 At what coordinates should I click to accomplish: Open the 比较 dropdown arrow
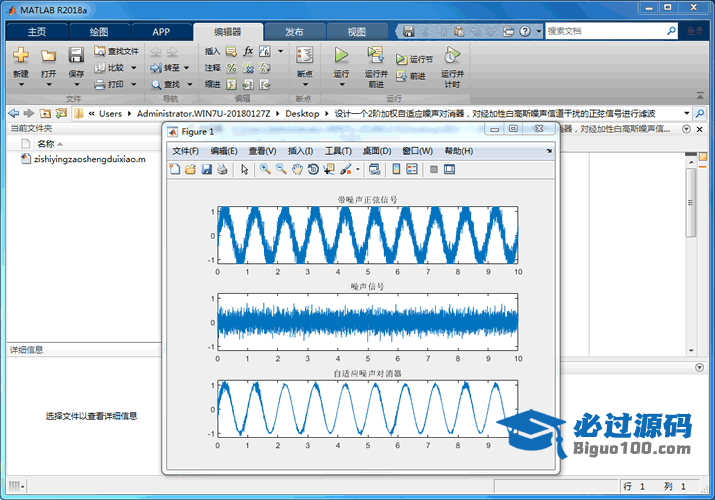134,68
